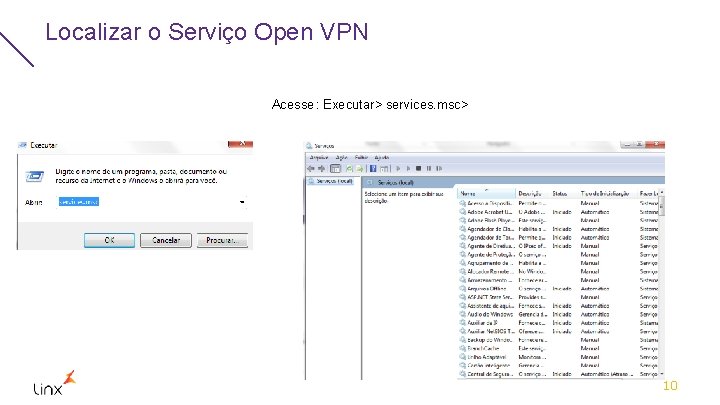Click OK in the Executar dialog
The image size is (720, 405).
pos(109,240)
